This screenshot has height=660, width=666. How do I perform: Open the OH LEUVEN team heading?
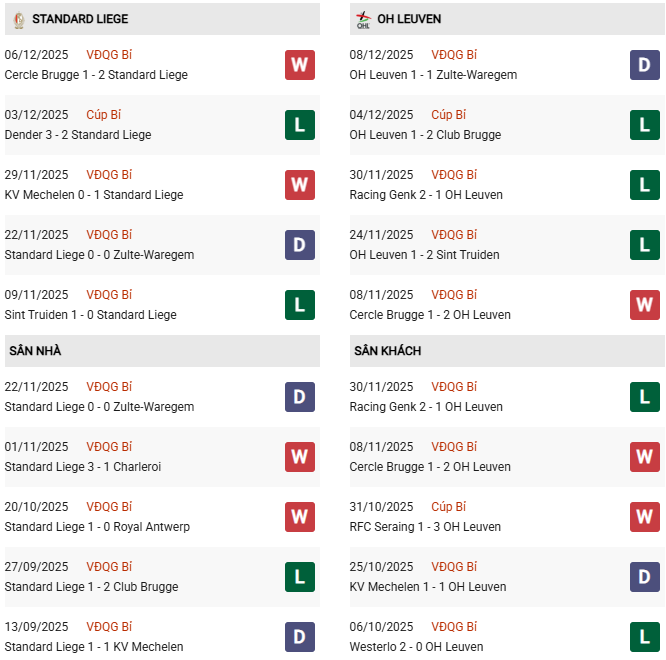[x=409, y=19]
